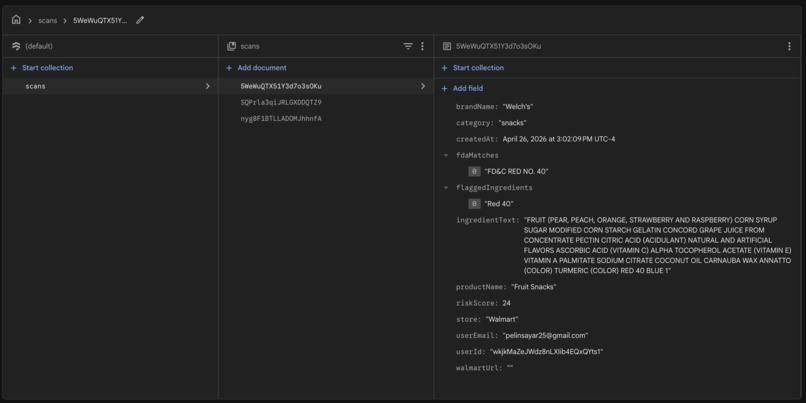Open document SQPrla3qiJRLGXDDQTZ9
The image size is (806, 403).
click(281, 102)
